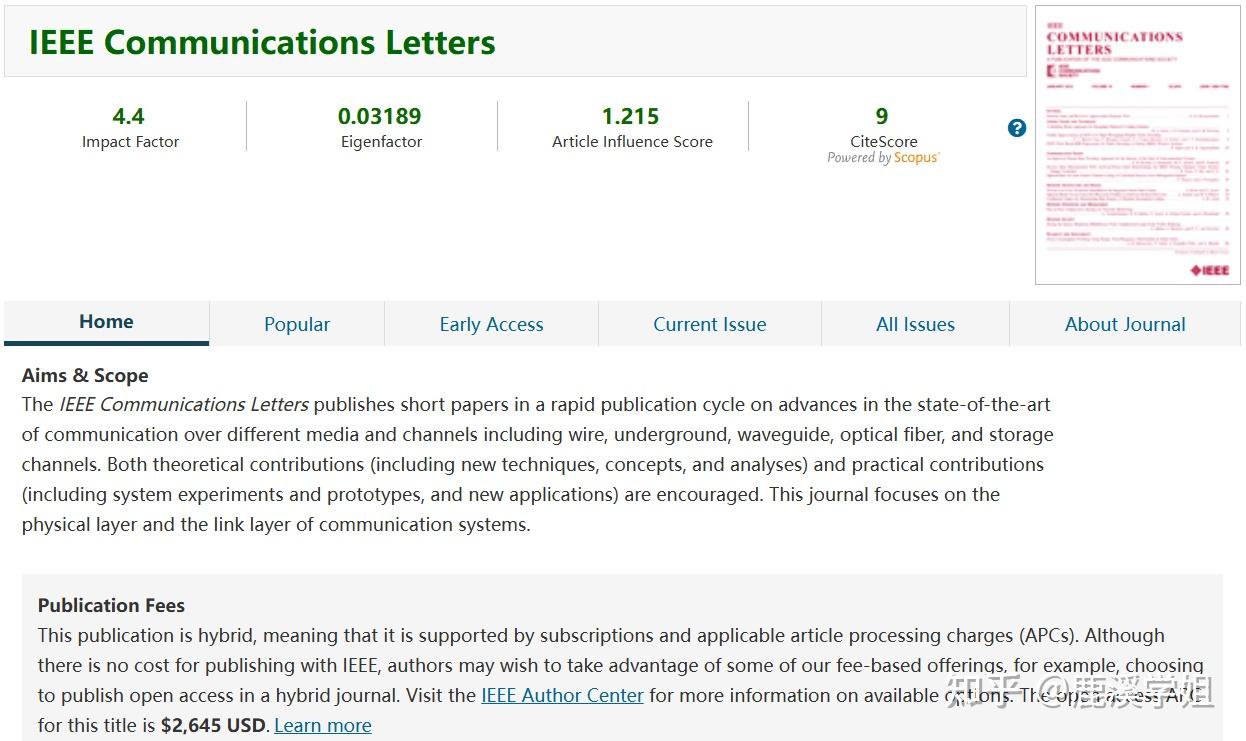Open the journal cover thumbnail image
Image resolution: width=1246 pixels, height=741 pixels.
pos(1137,145)
